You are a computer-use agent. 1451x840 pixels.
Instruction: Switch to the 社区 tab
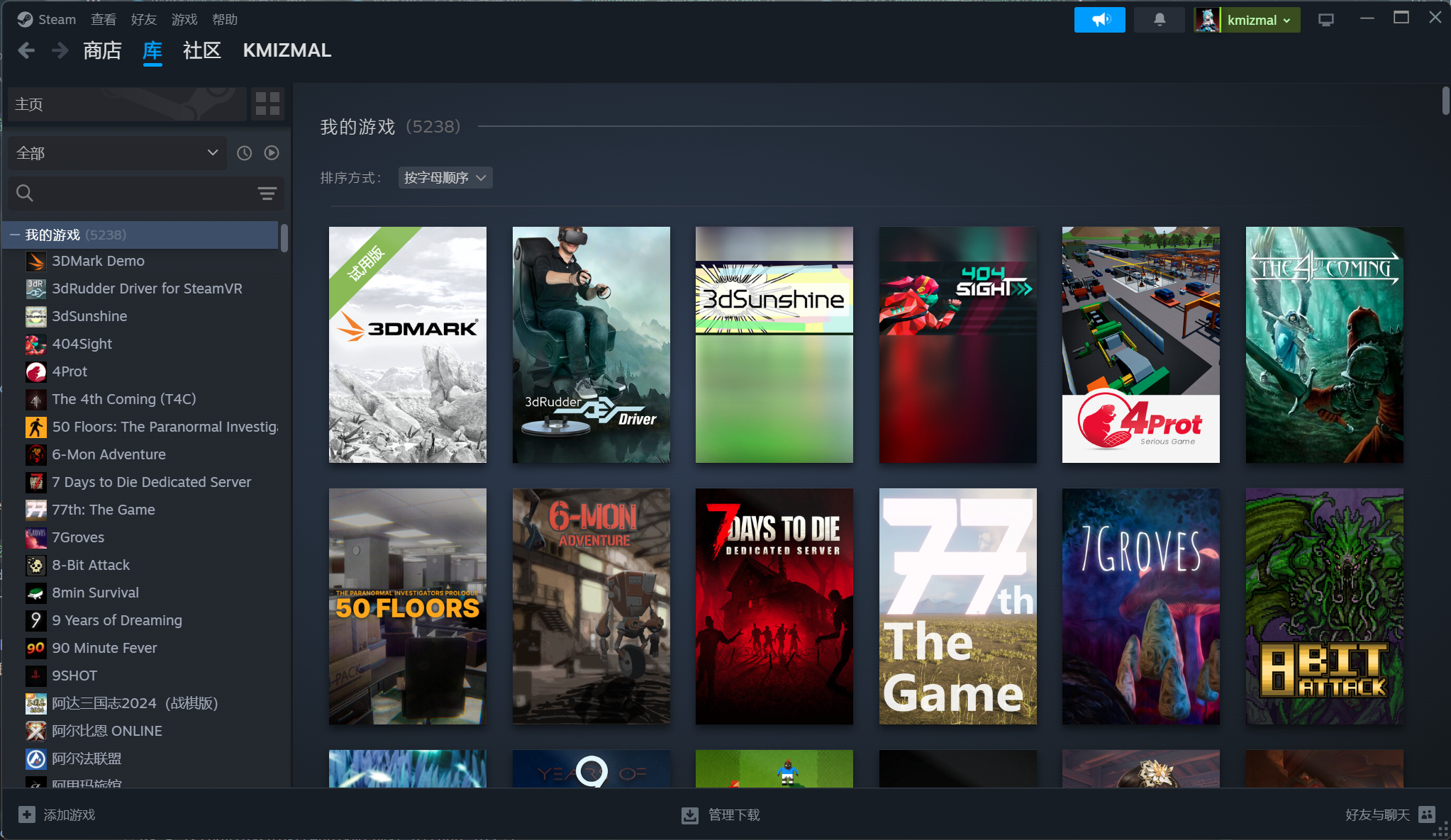(202, 50)
